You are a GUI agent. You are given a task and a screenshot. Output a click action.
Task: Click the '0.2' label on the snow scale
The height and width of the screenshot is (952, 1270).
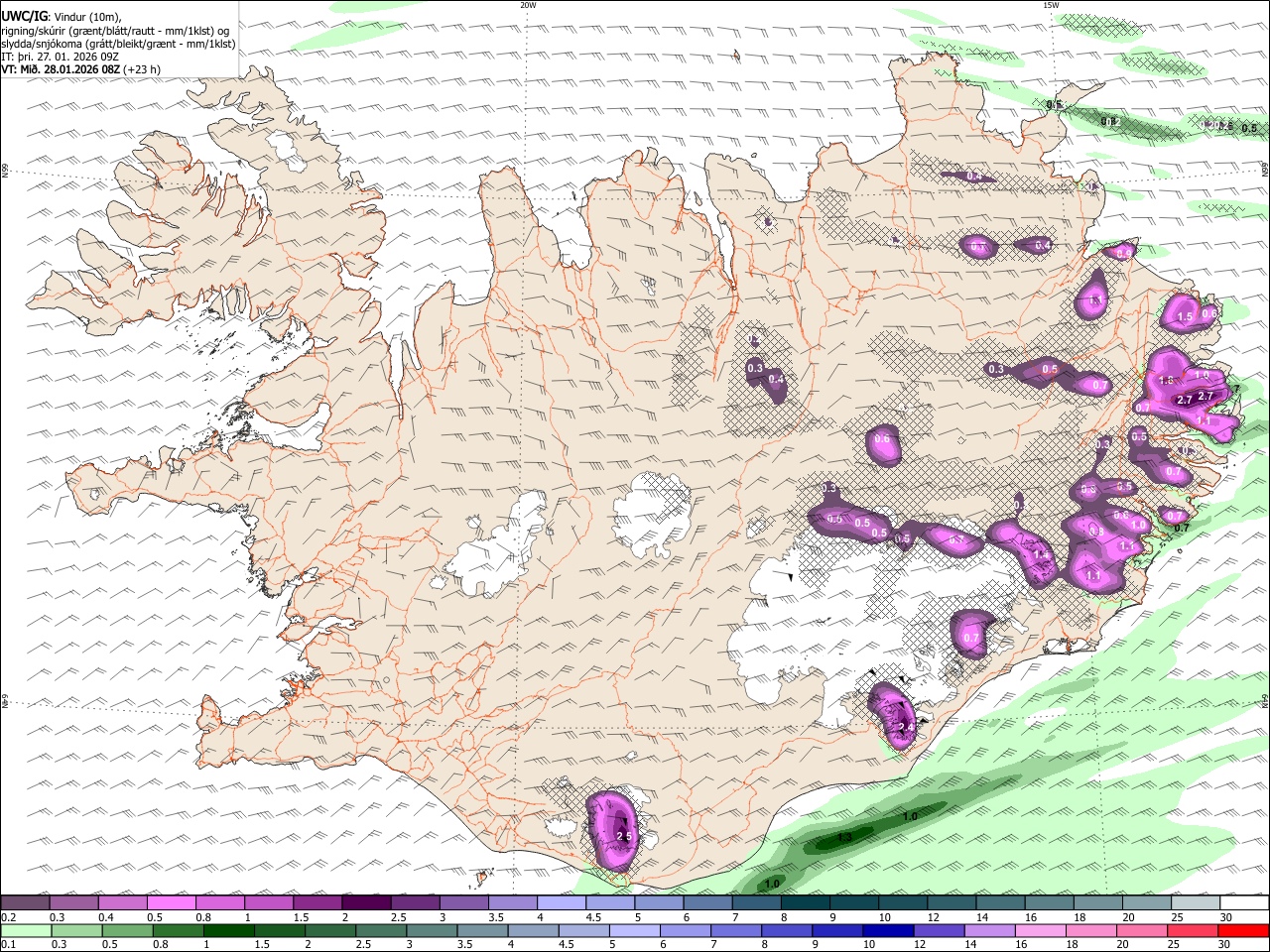click(x=8, y=917)
